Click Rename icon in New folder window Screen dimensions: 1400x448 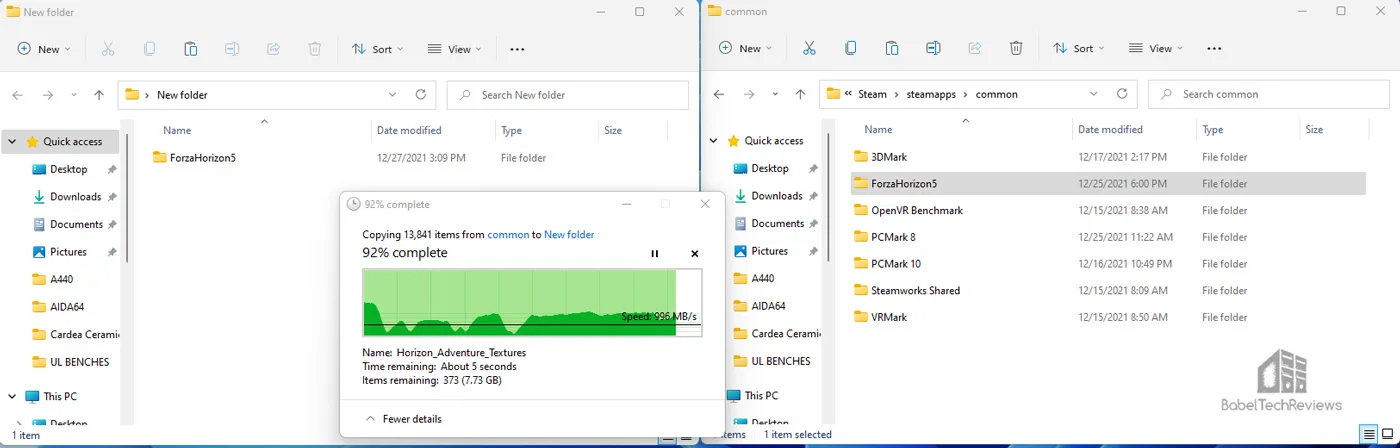point(232,48)
